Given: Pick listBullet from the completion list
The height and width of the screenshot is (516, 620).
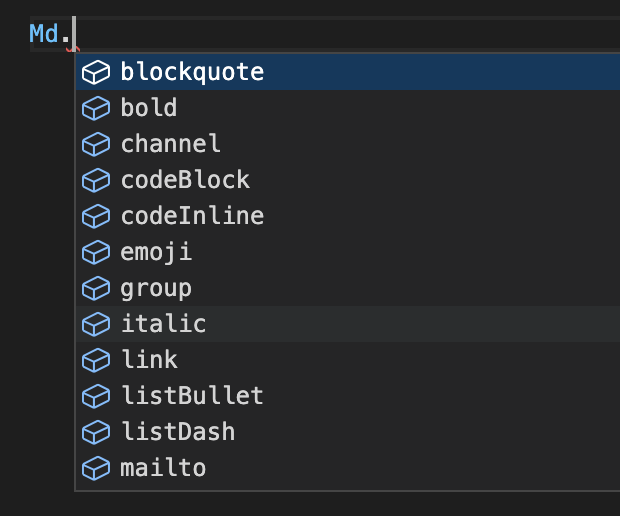Looking at the screenshot, I should coord(192,396).
